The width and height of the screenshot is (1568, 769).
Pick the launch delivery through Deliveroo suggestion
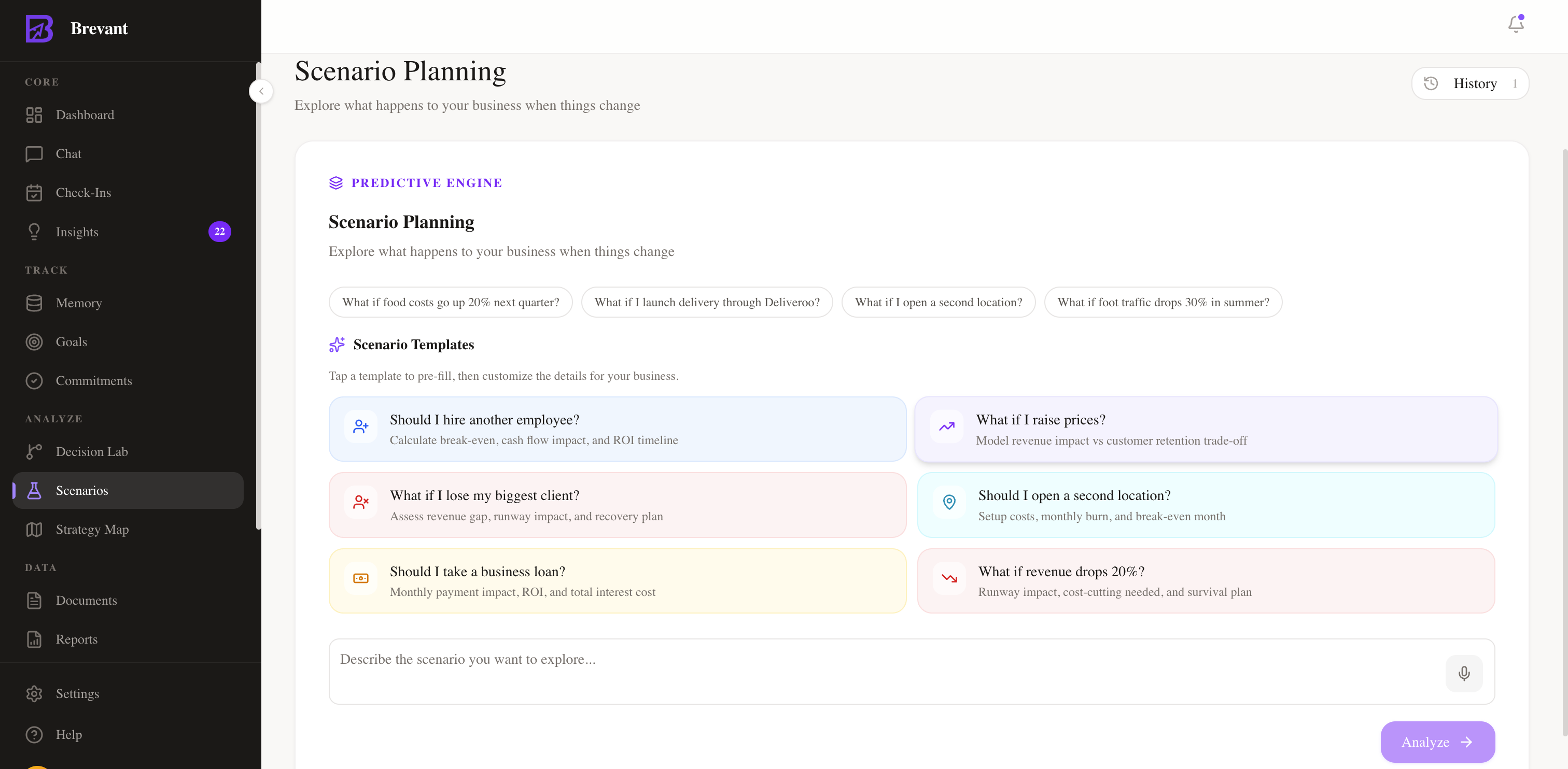(707, 303)
